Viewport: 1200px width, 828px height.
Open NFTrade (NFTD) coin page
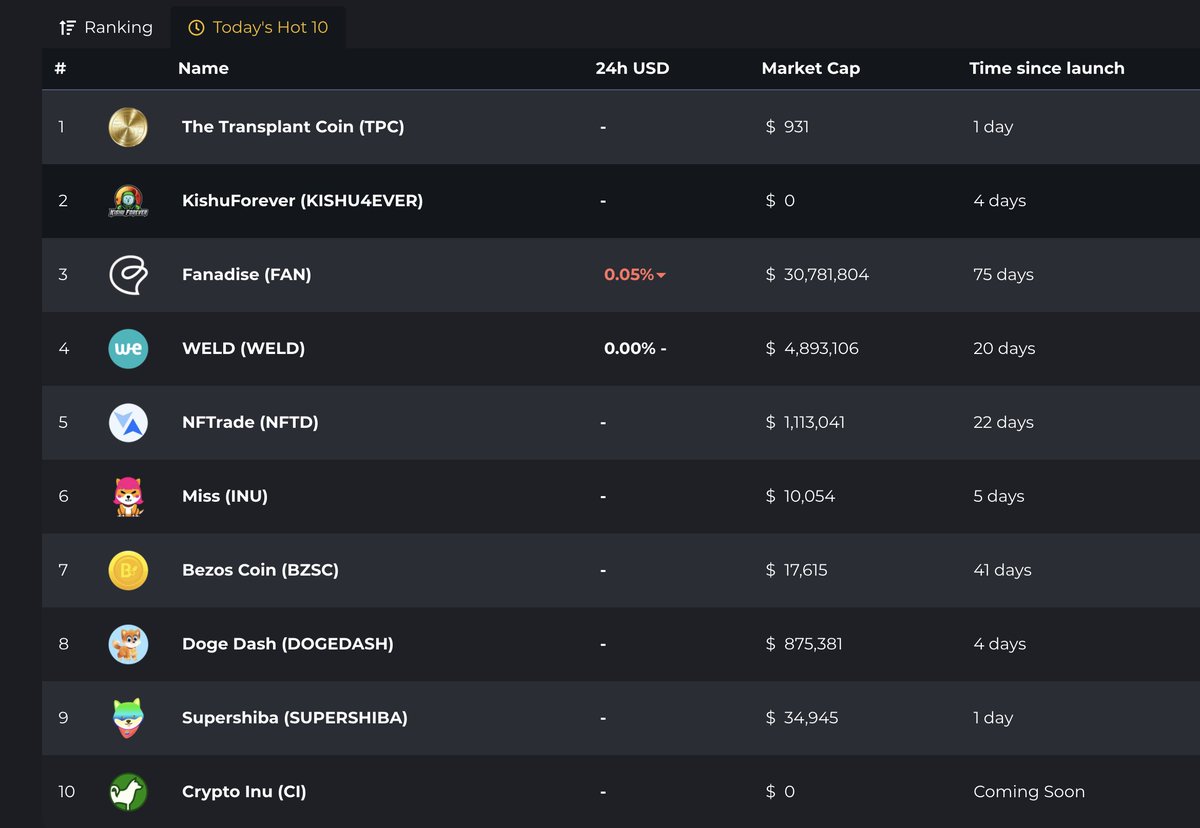tap(250, 423)
